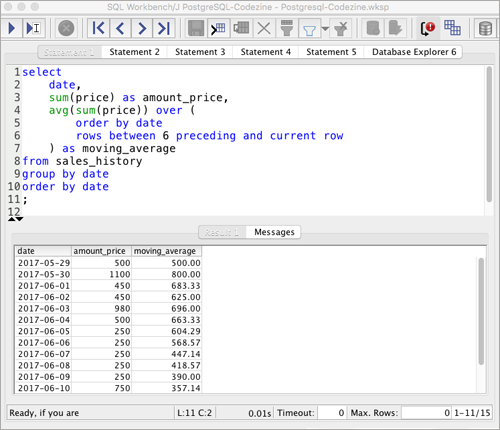Click the 'group by date' line in editor
500x430 pixels.
click(x=65, y=174)
